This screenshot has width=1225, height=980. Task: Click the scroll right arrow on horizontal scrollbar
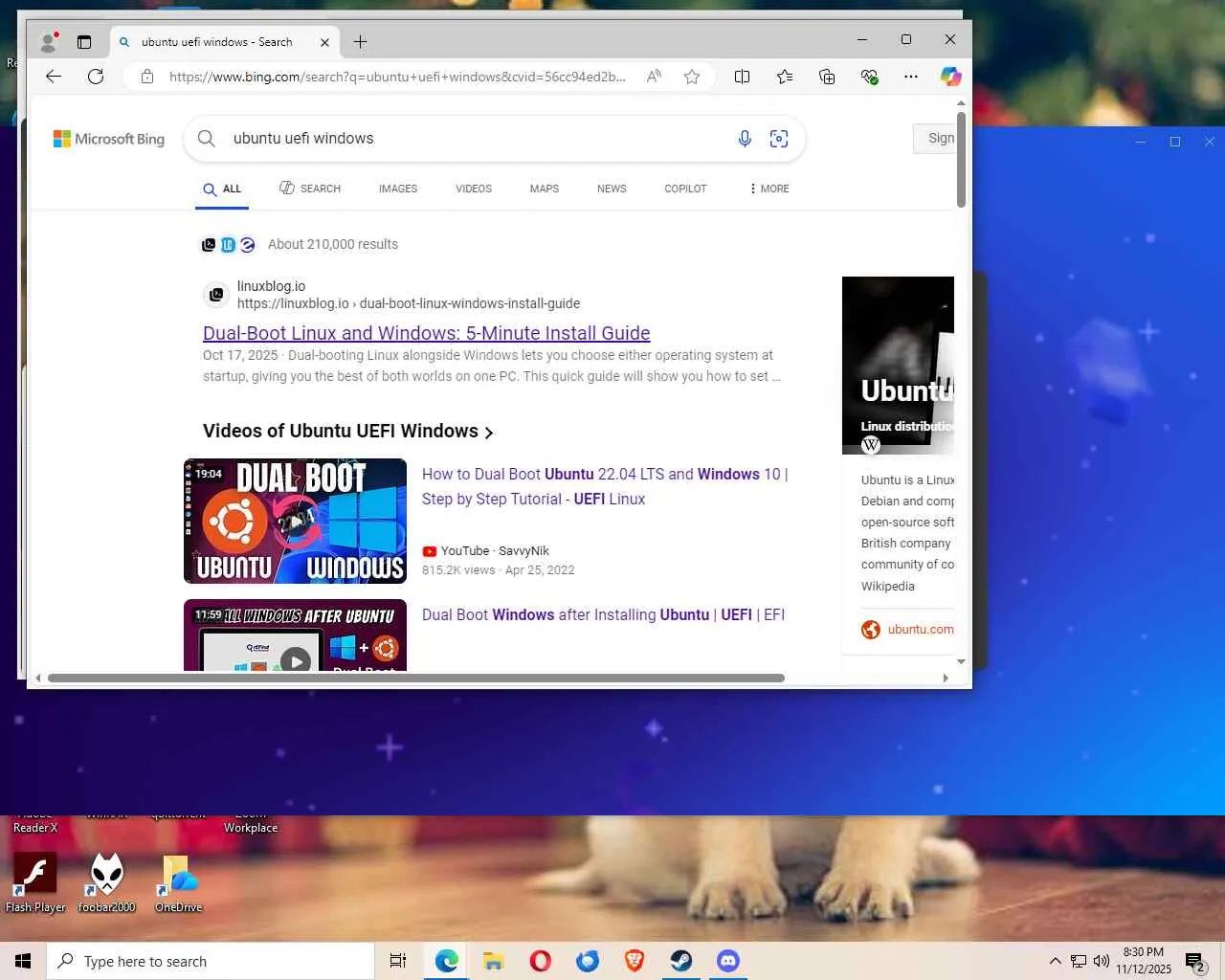pyautogui.click(x=946, y=678)
